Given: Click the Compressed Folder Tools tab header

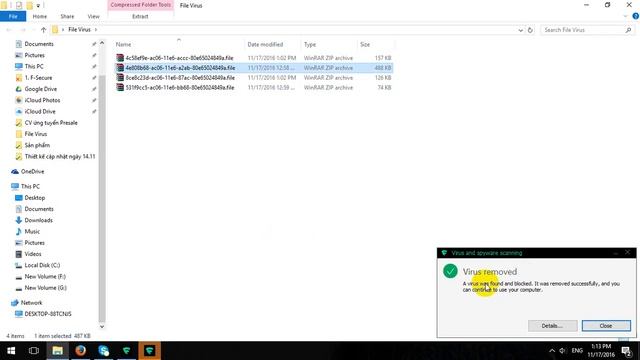Looking at the screenshot, I should 140,5.
